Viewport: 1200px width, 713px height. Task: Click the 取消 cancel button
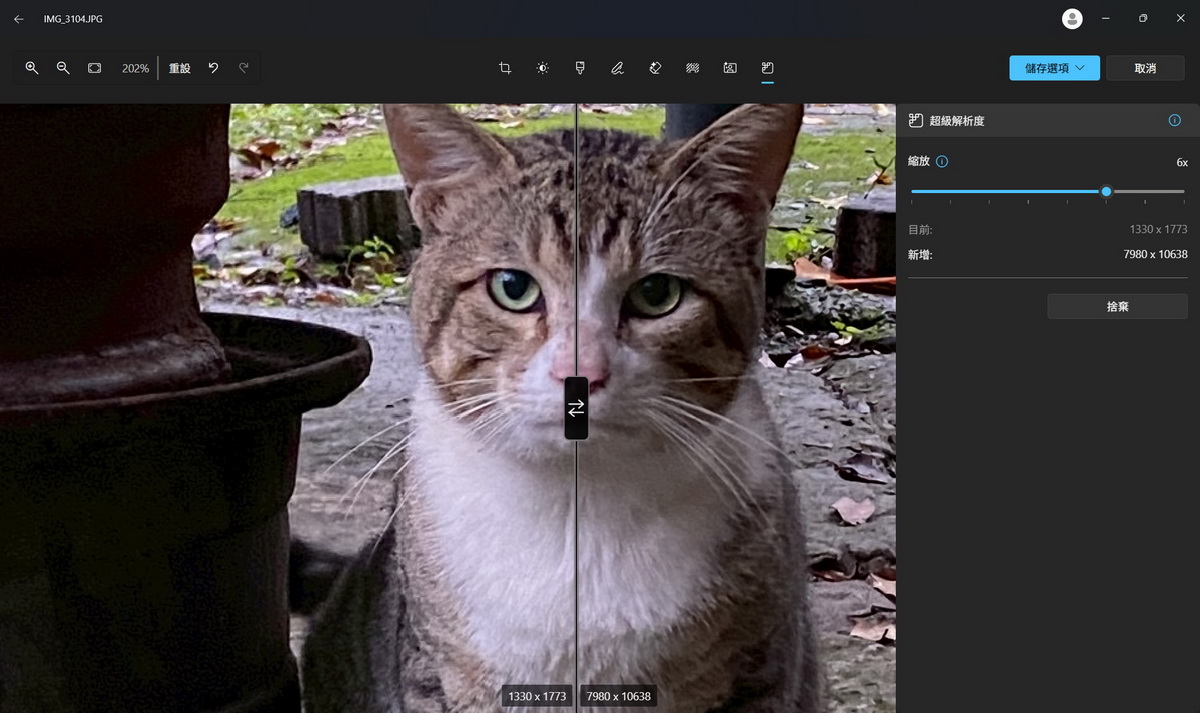coord(1145,68)
